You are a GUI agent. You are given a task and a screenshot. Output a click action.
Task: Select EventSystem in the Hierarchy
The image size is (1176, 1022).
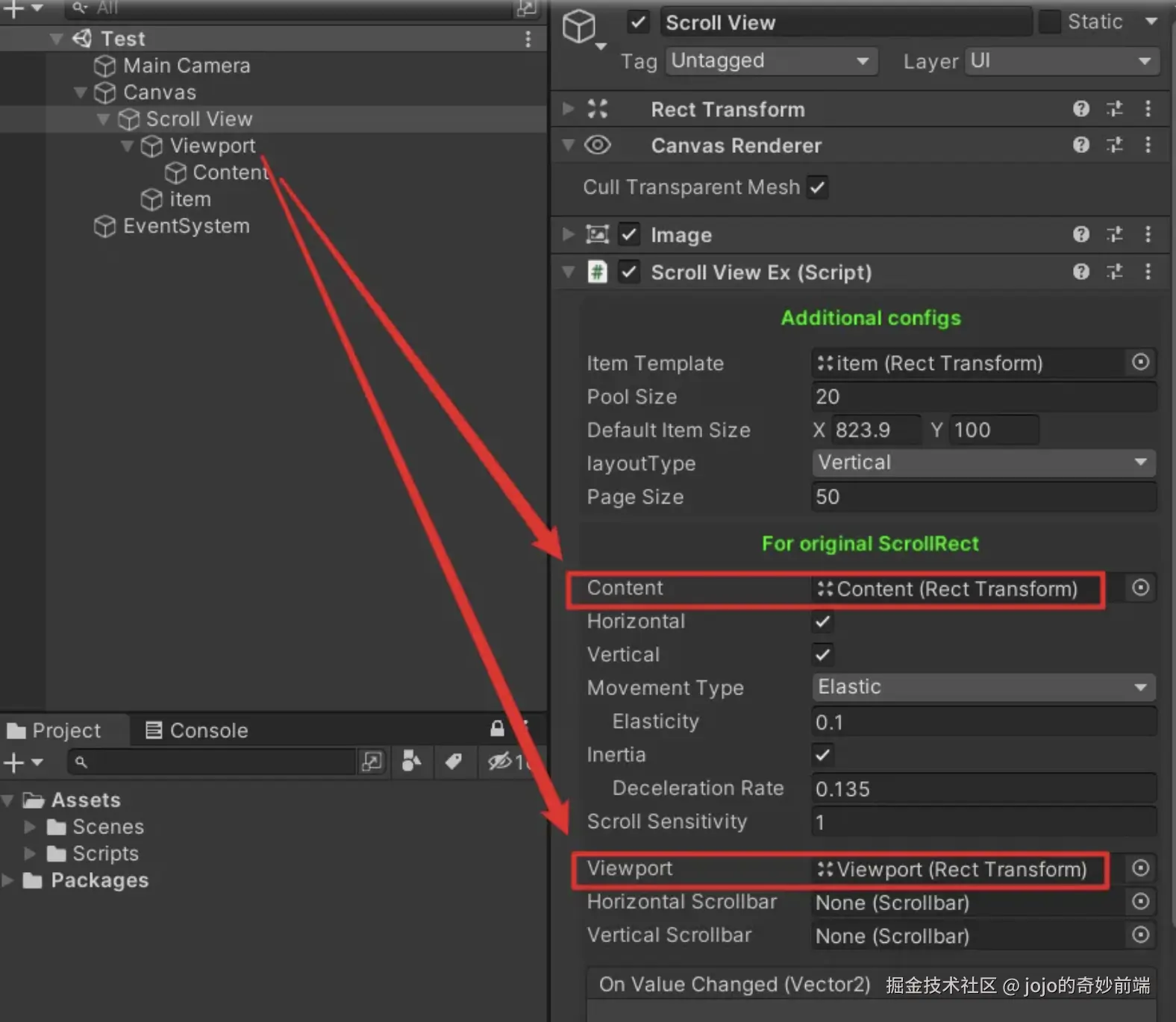186,226
